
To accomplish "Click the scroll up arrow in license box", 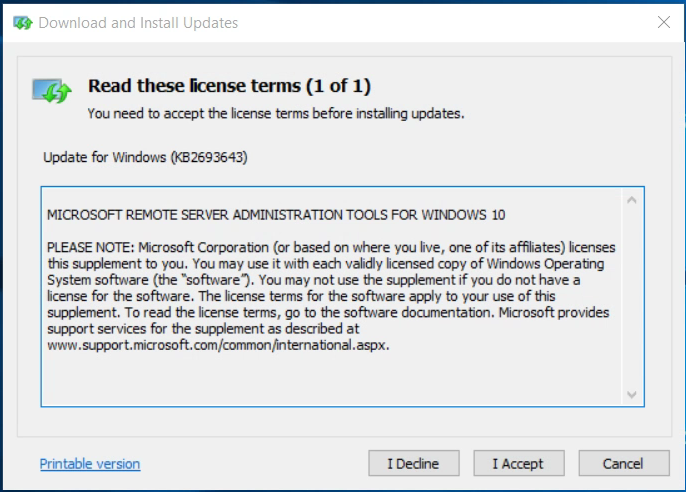I will [631, 200].
